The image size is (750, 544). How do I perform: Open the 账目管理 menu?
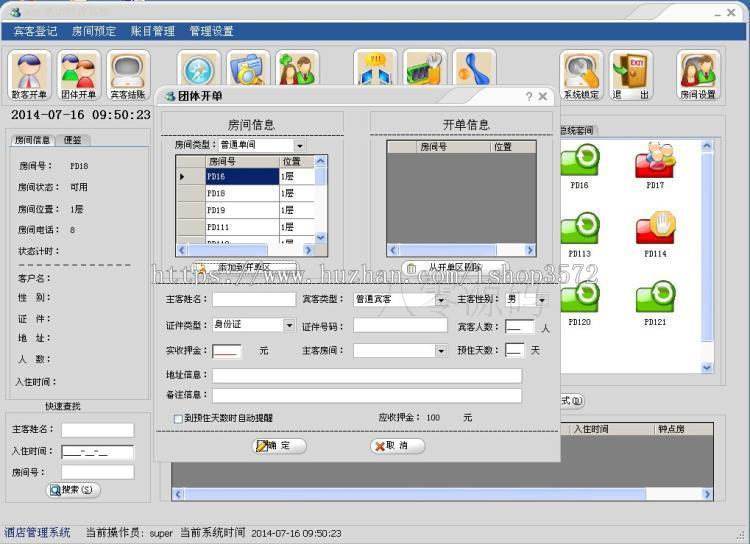[x=153, y=32]
